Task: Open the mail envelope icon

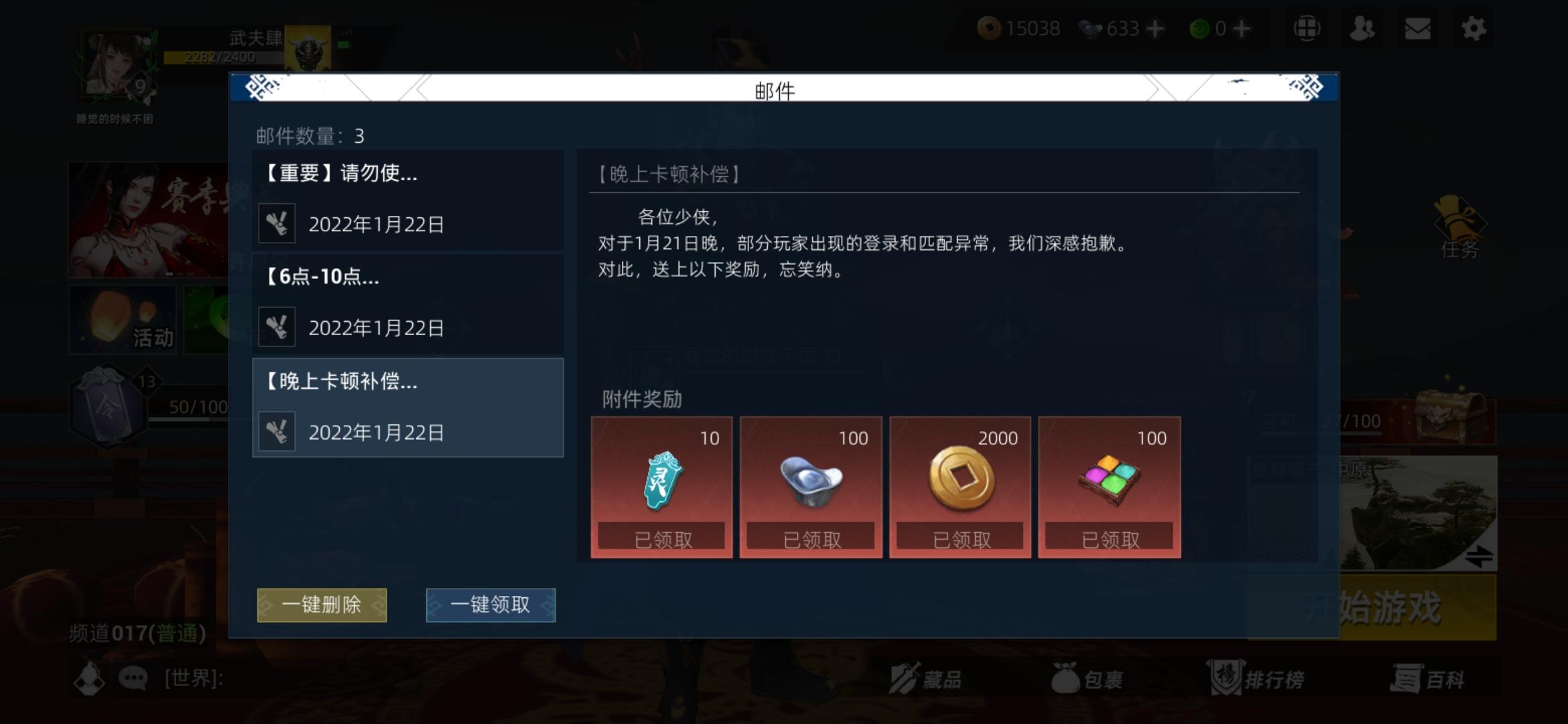Action: (x=1417, y=29)
